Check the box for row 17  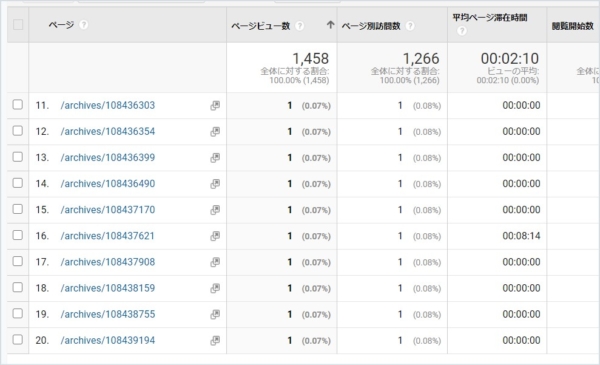point(18,261)
